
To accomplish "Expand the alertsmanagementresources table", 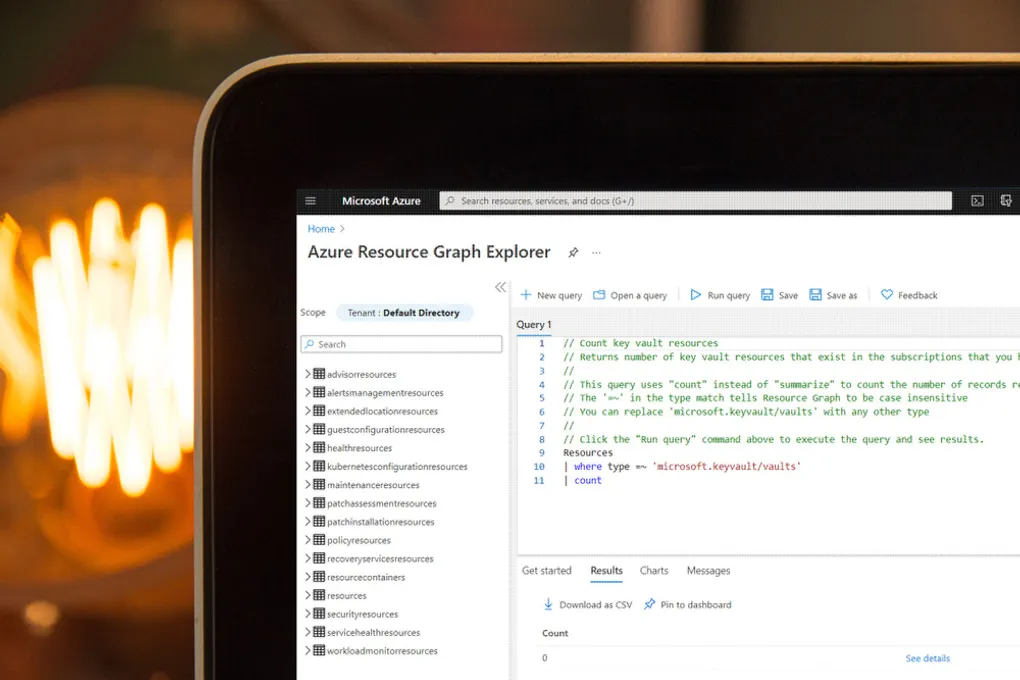I will [308, 392].
